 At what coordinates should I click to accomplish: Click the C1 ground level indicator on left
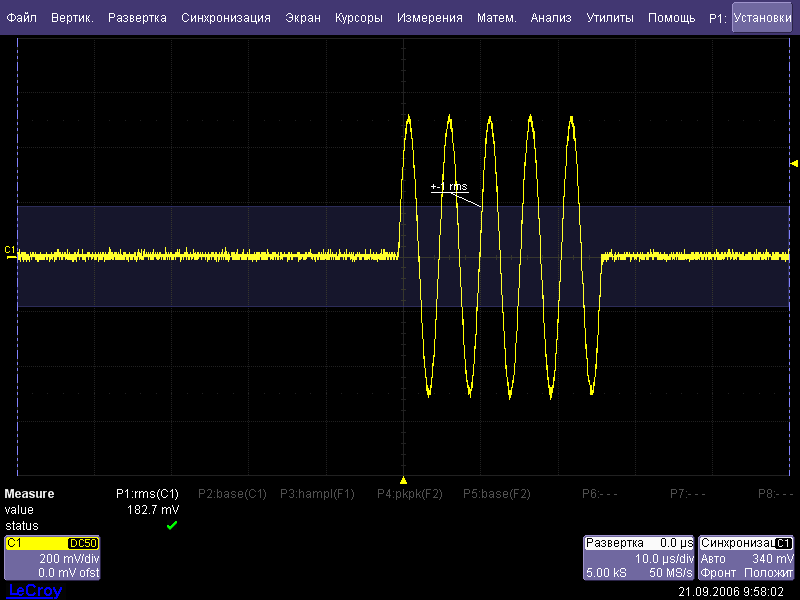pos(10,250)
